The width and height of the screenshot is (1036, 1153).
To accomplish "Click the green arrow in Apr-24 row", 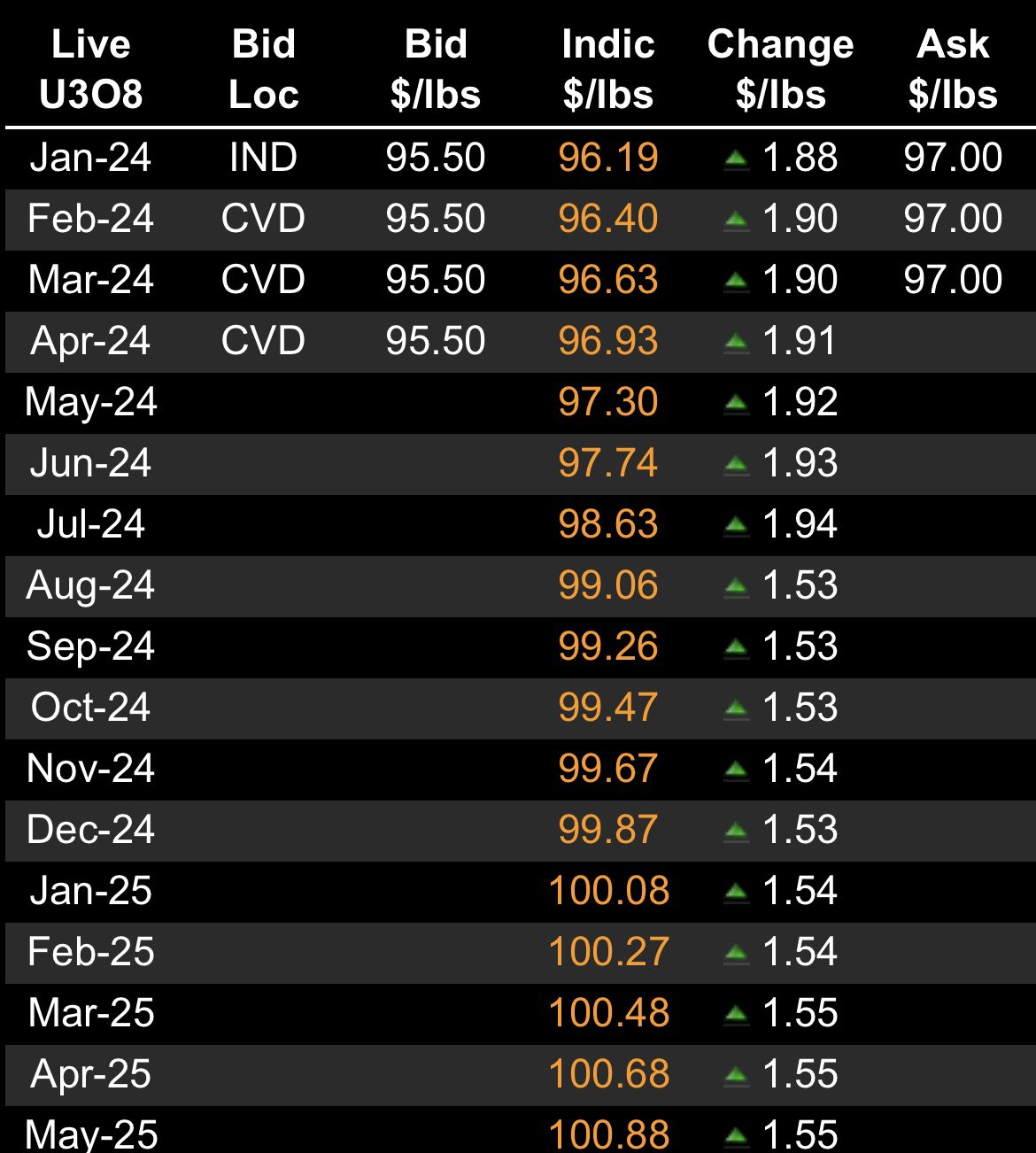I will click(x=736, y=343).
